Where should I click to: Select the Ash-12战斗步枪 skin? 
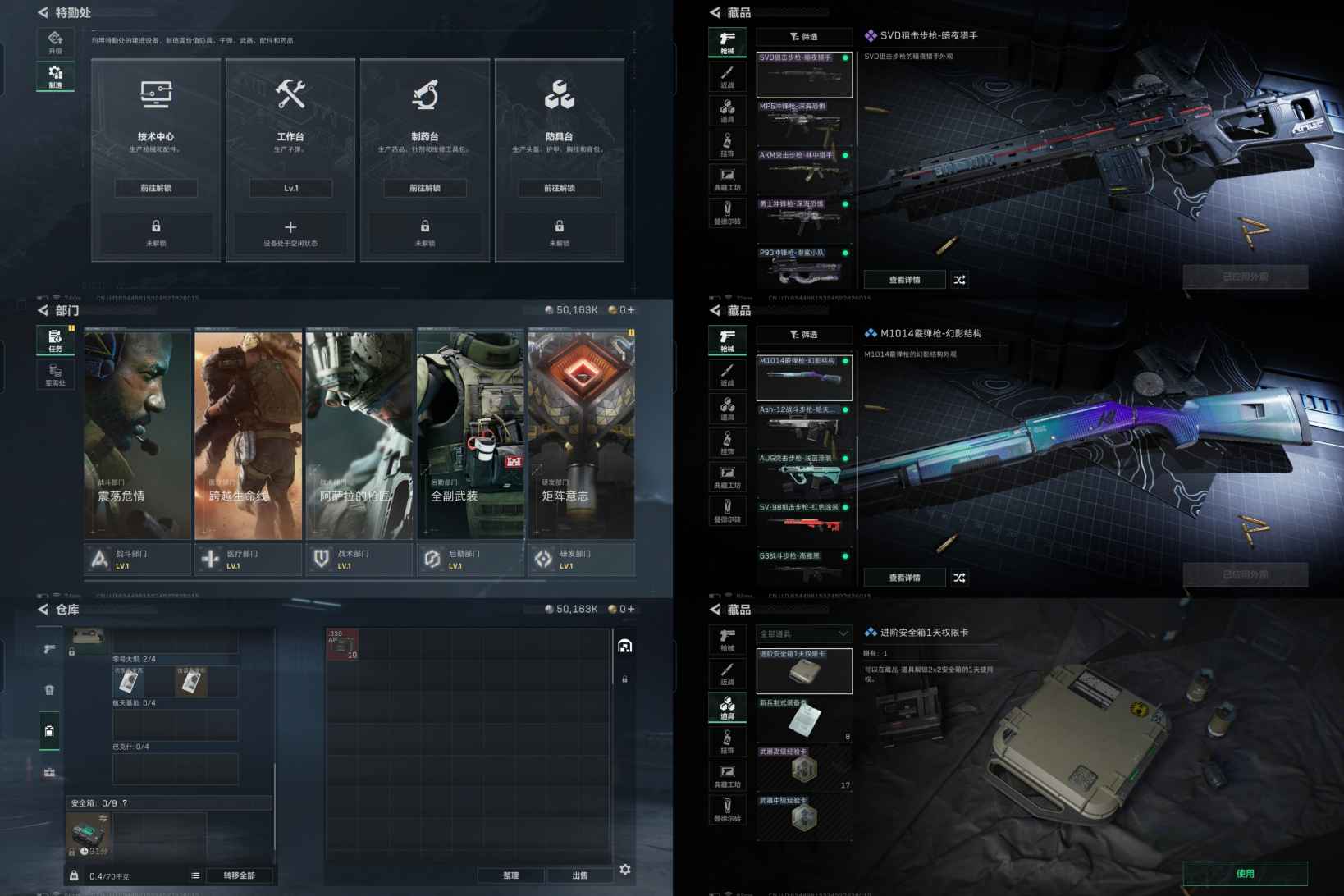click(x=804, y=426)
